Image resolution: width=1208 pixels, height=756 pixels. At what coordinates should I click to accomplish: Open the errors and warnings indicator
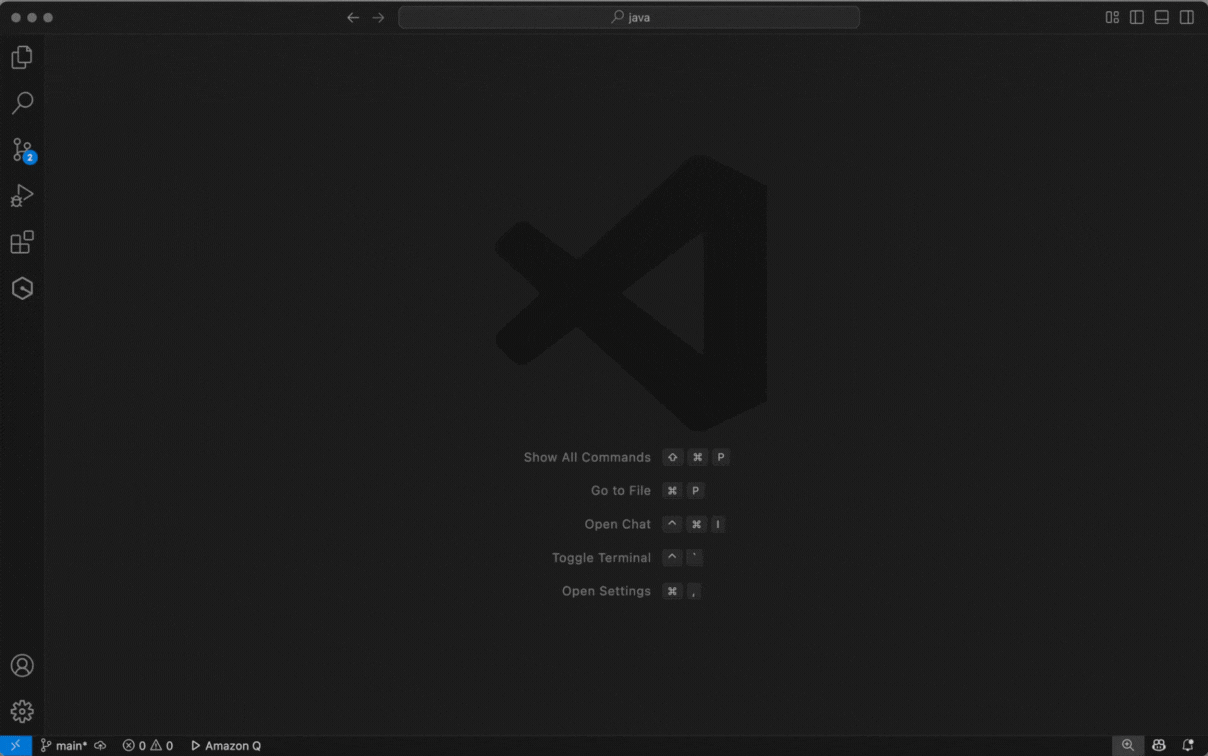pos(147,745)
